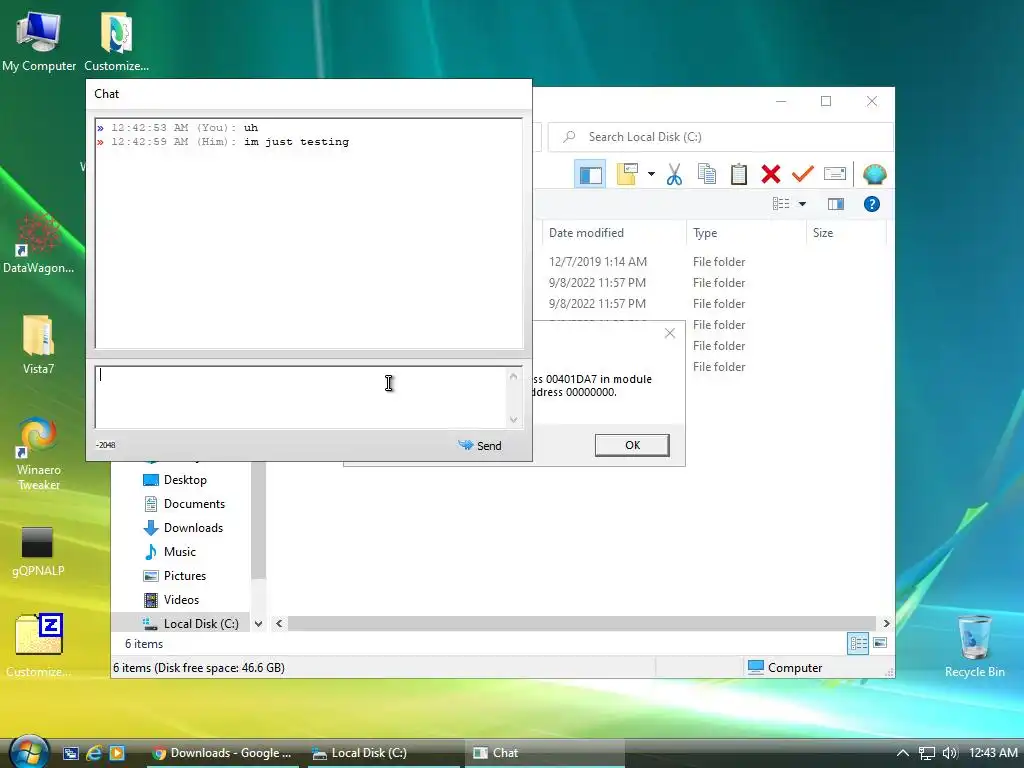Select the gQPNALP desktop icon
The width and height of the screenshot is (1024, 768).
tap(38, 551)
